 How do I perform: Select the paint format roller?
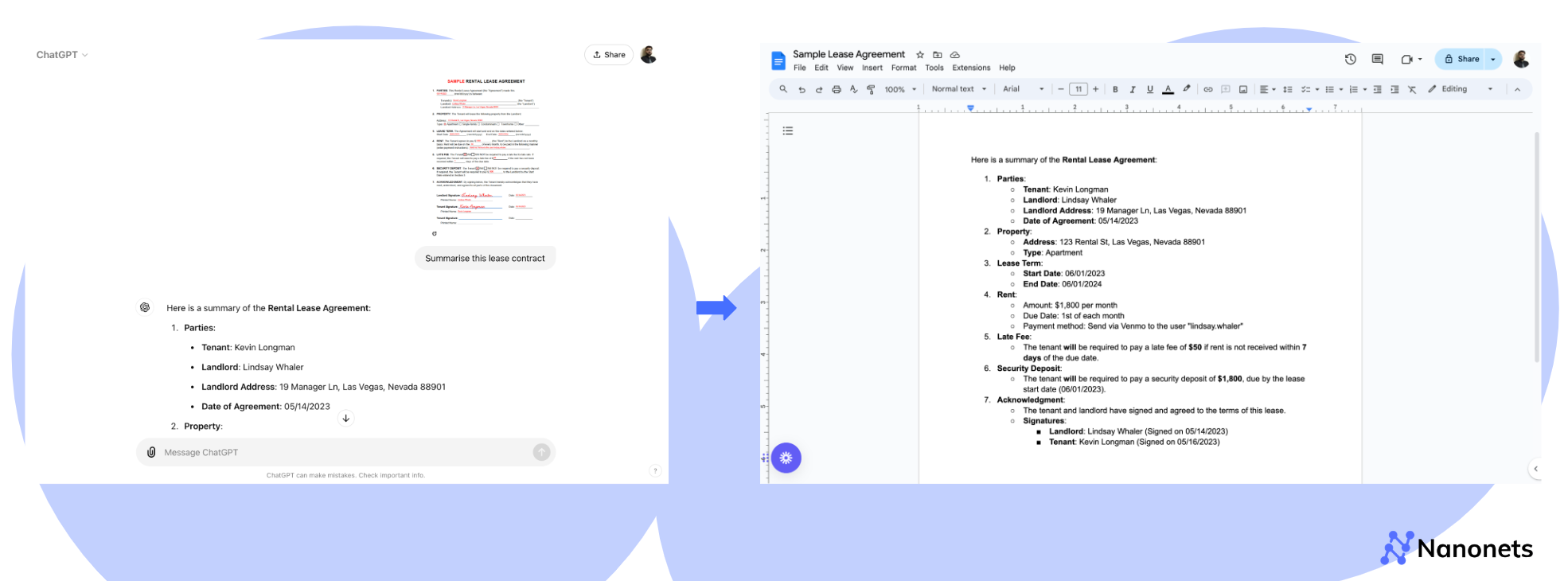(871, 89)
